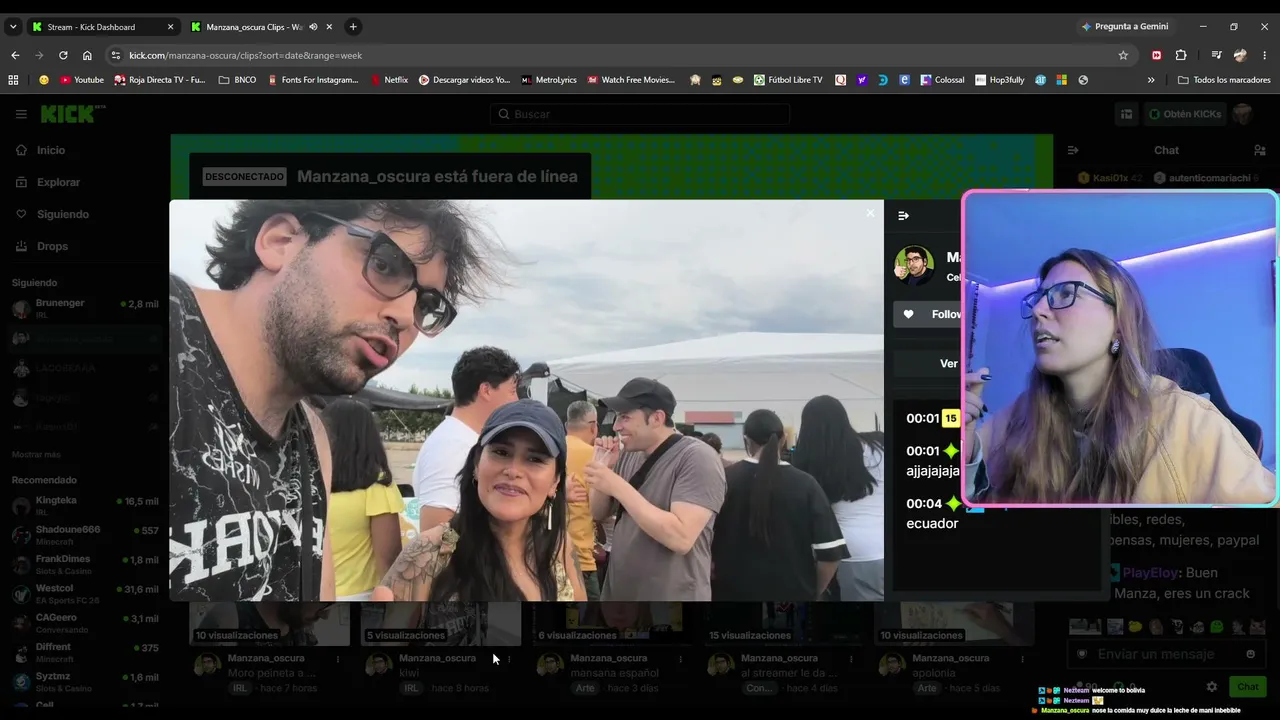1280x720 pixels.
Task: Reload the page with the refresh icon
Action: tap(63, 55)
